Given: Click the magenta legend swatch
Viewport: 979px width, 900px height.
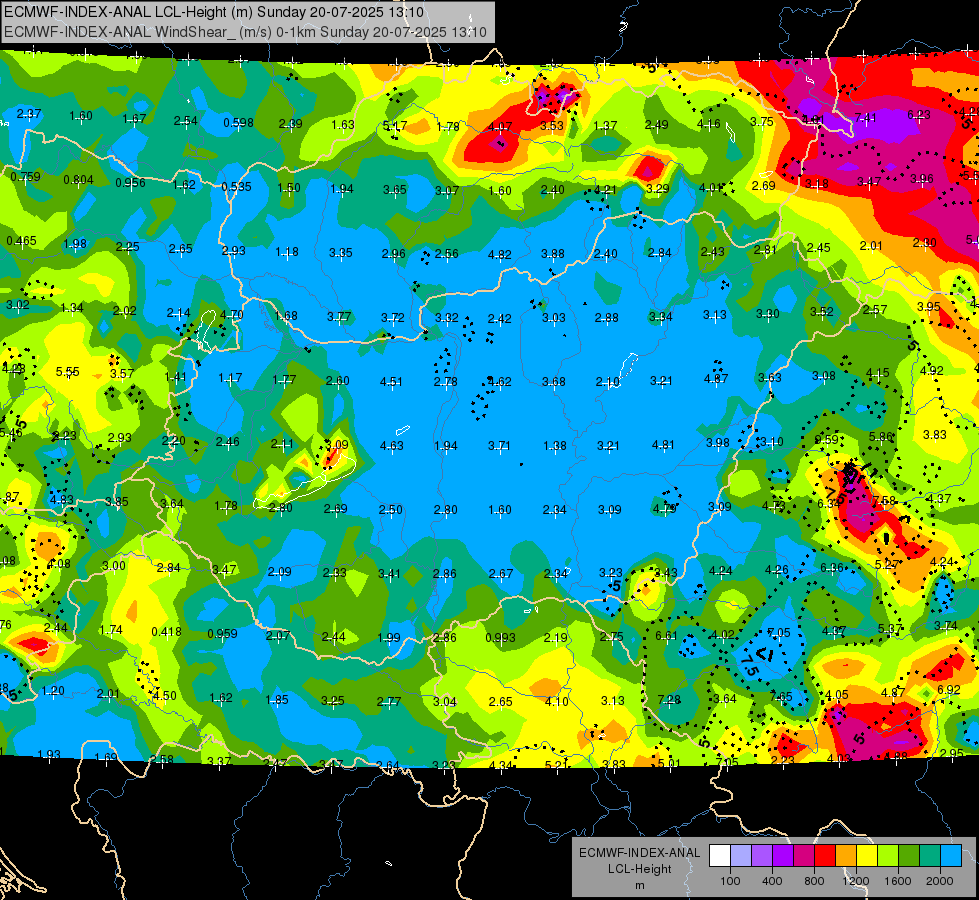Looking at the screenshot, I should click(804, 856).
